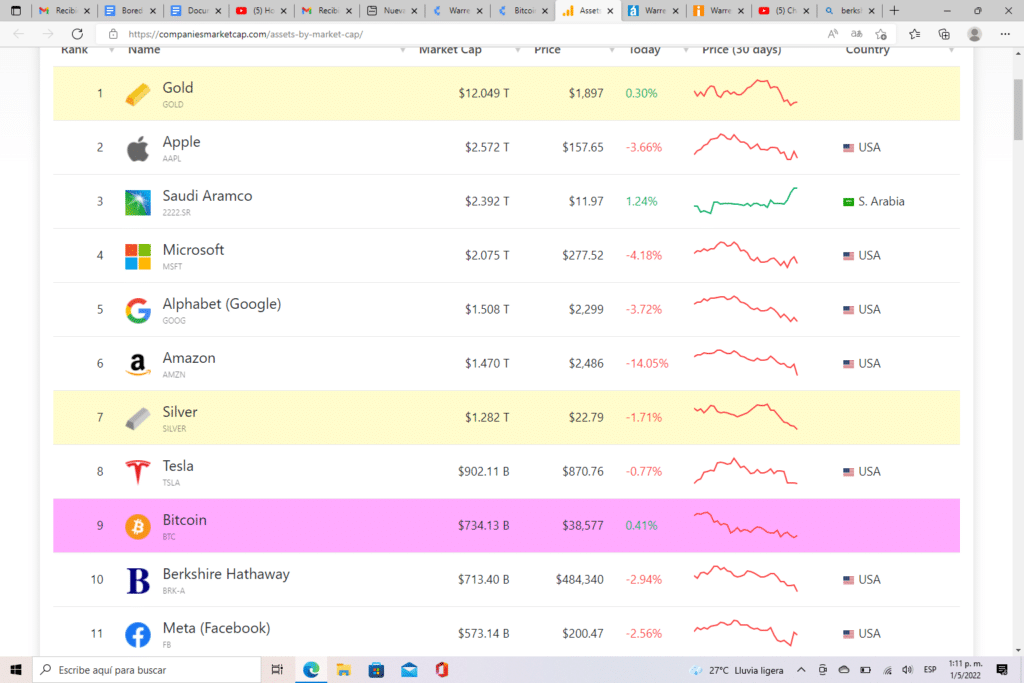Click the orange Bitcoin logo
This screenshot has width=1024, height=683.
[138, 526]
